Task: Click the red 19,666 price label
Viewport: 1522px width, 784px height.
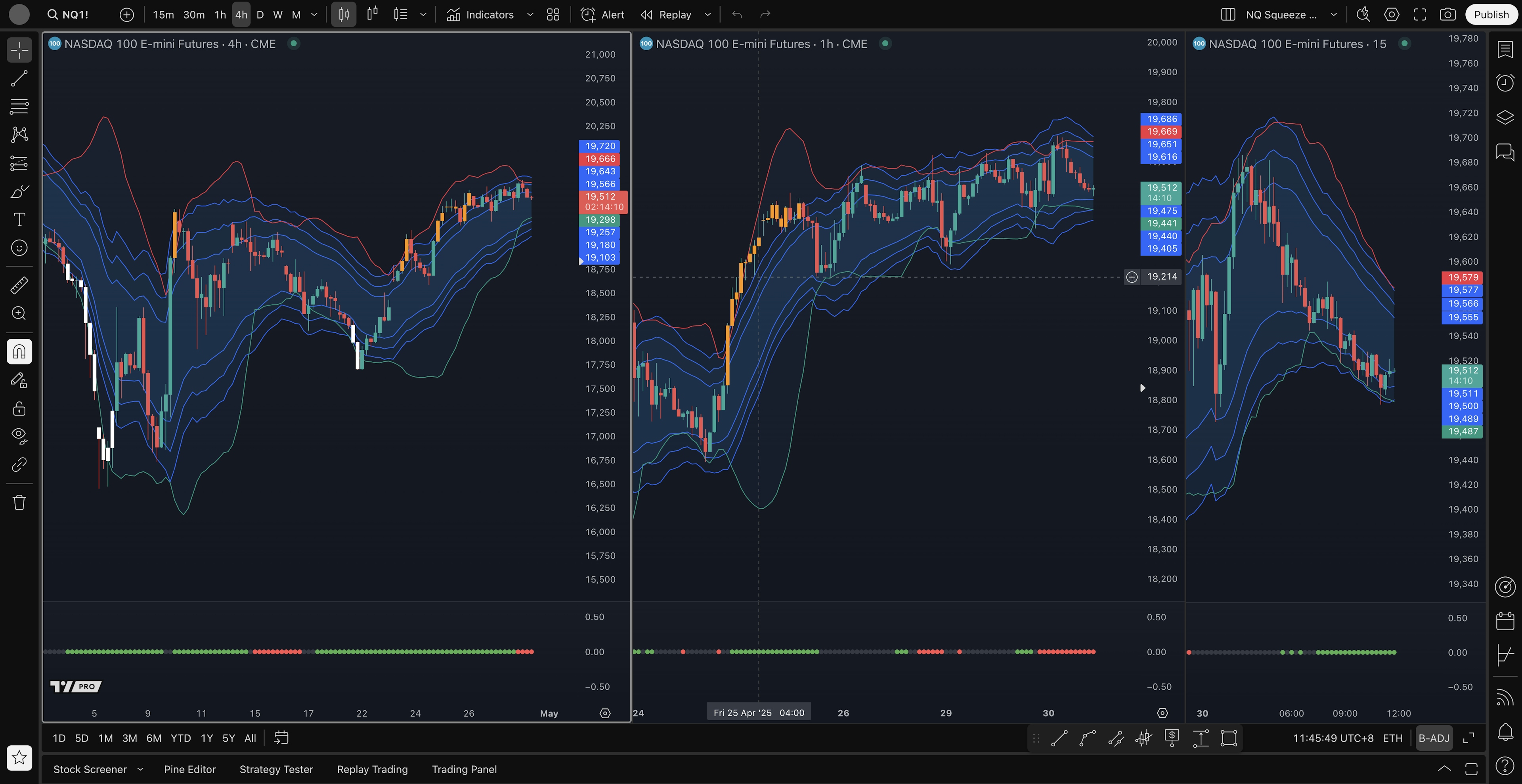Action: tap(600, 159)
